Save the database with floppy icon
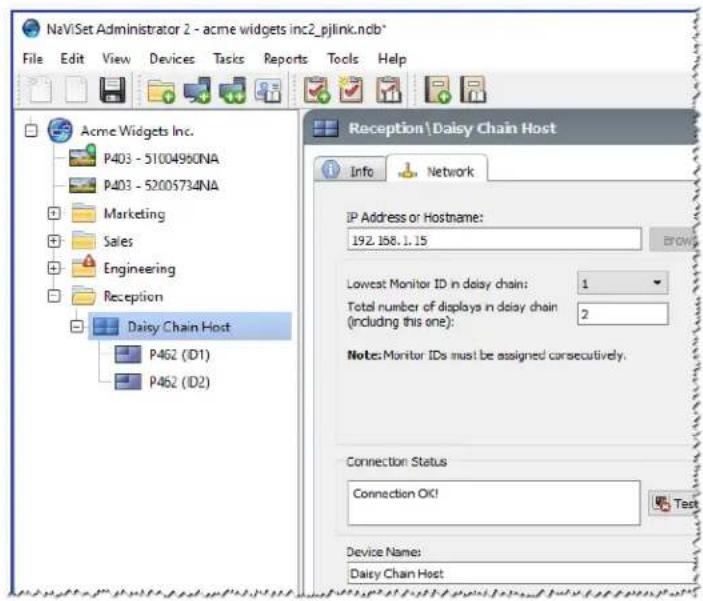The image size is (703, 601). tap(112, 89)
